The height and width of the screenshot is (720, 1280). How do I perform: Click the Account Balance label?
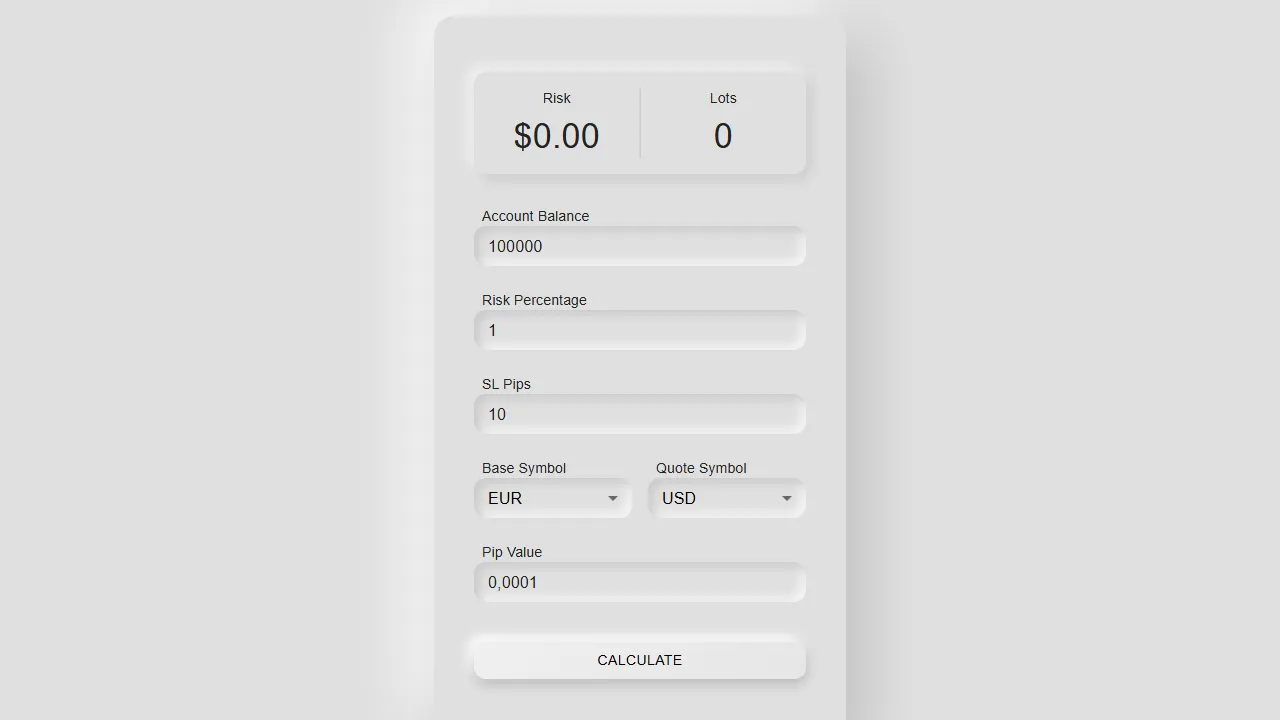[x=535, y=216]
